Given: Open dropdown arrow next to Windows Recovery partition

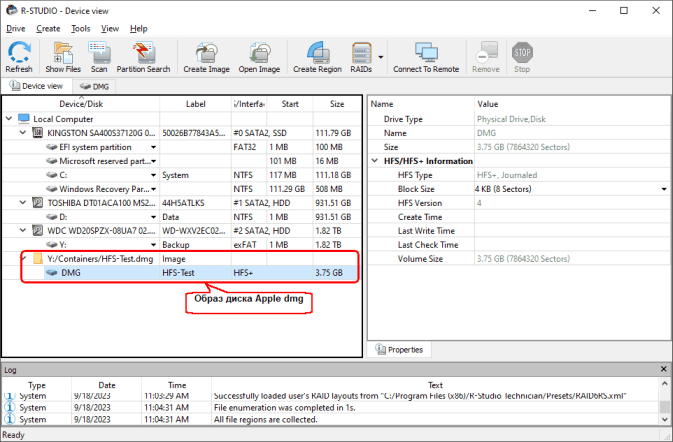Looking at the screenshot, I should coord(153,189).
